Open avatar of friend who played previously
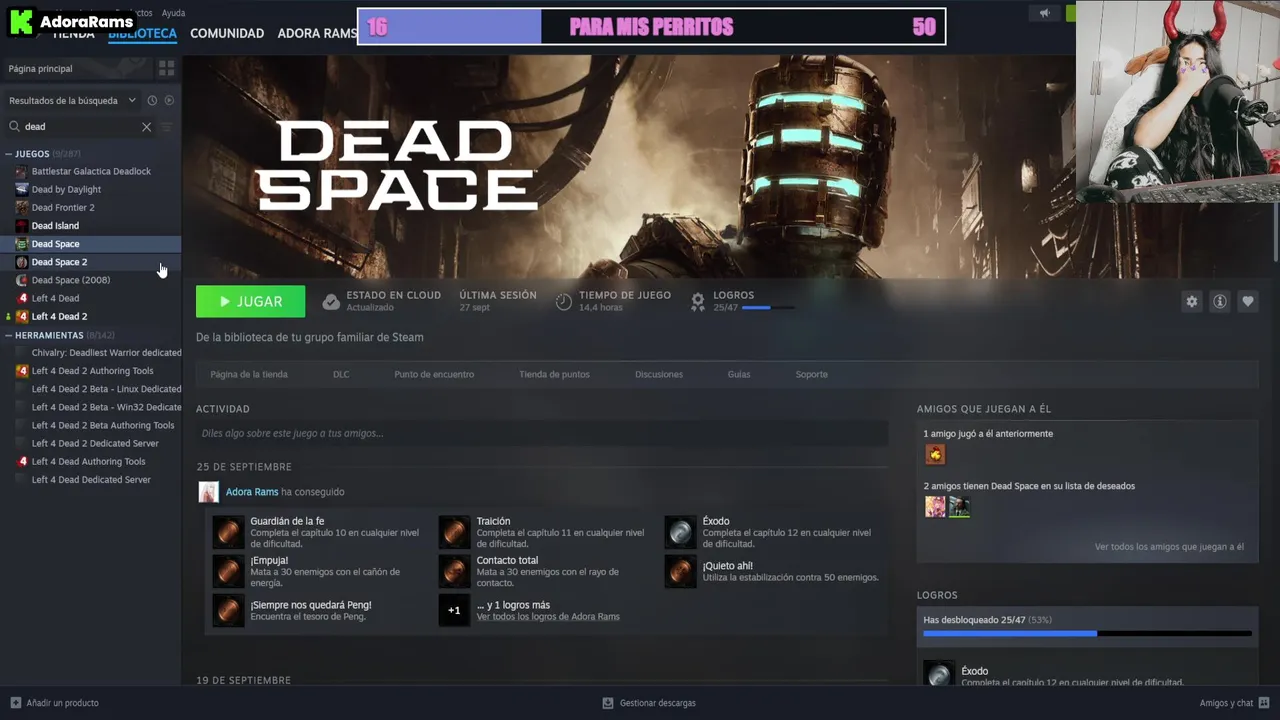The image size is (1280, 720). click(935, 455)
